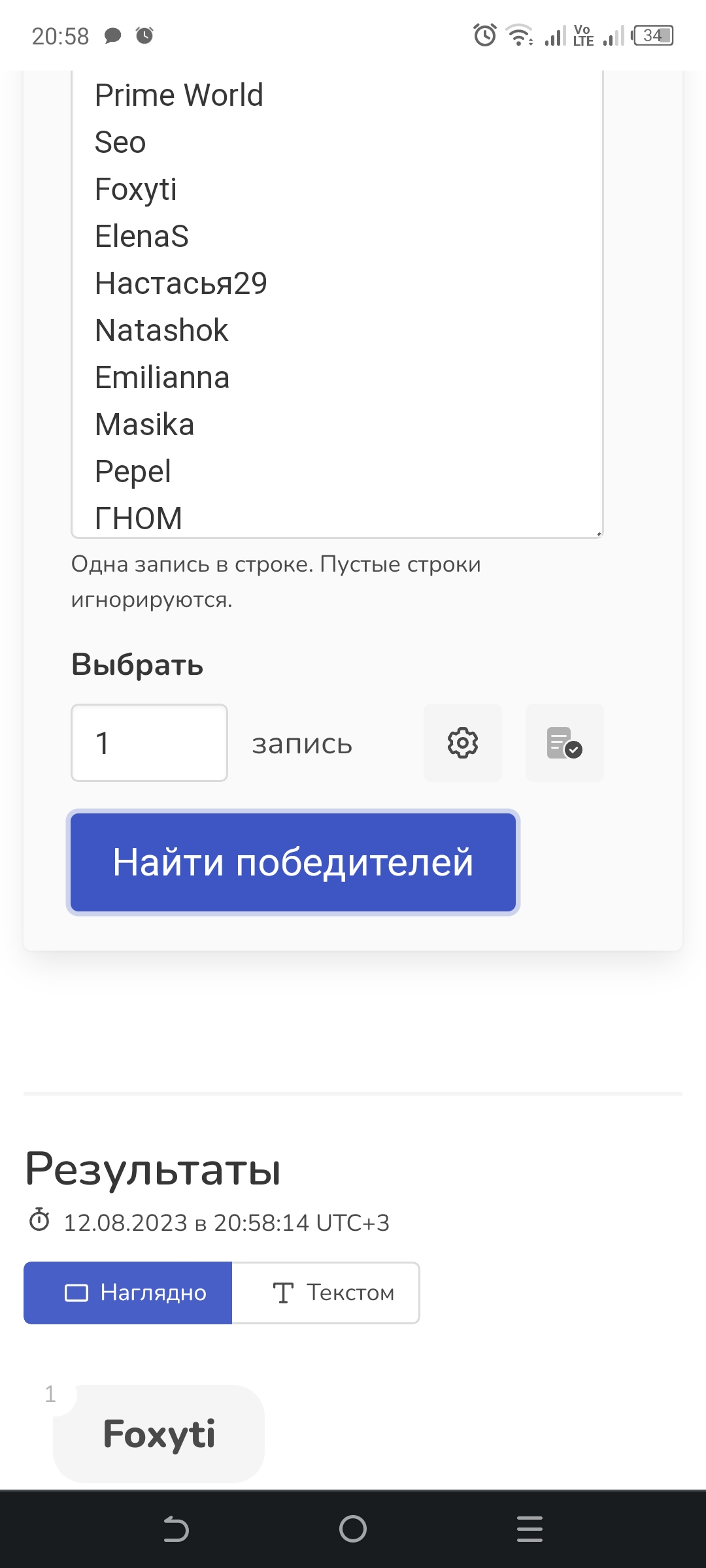
Task: Open the gear settings icon
Action: pos(463,743)
